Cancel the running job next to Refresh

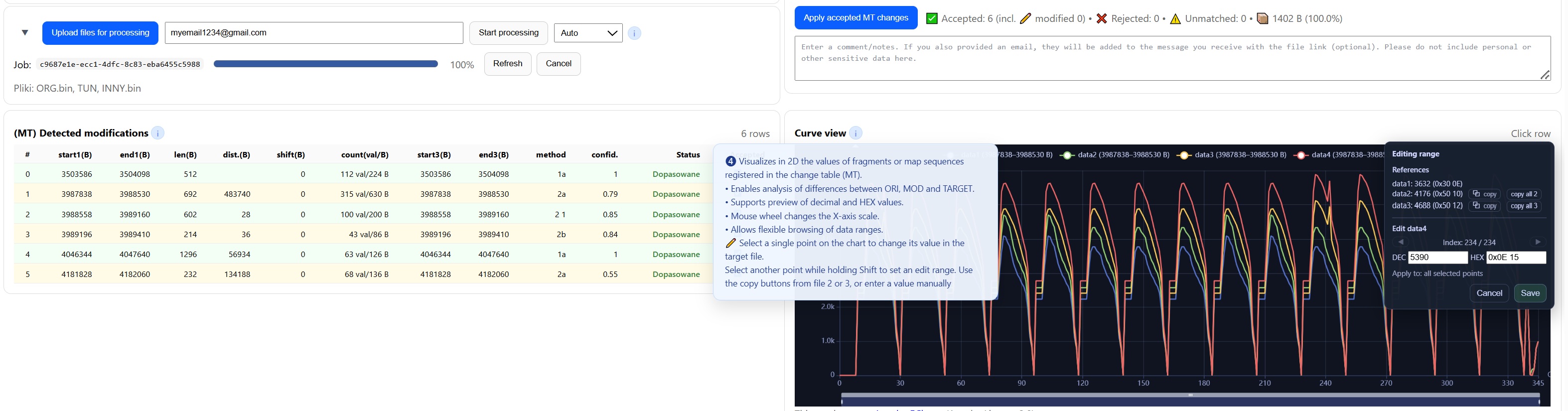pyautogui.click(x=558, y=64)
